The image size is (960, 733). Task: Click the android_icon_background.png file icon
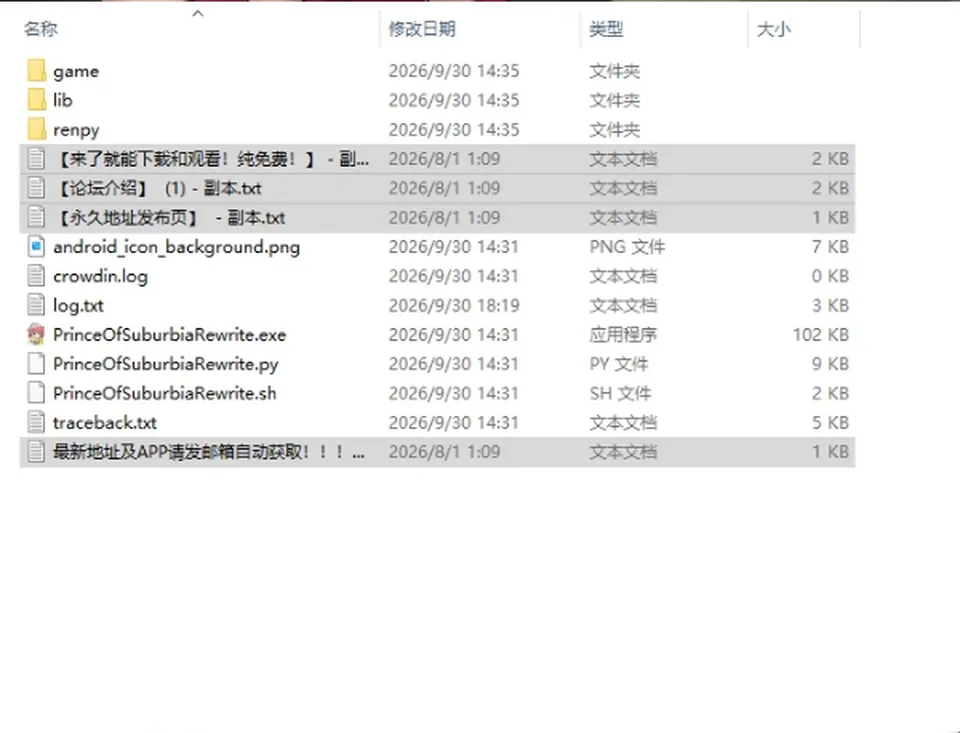[36, 247]
